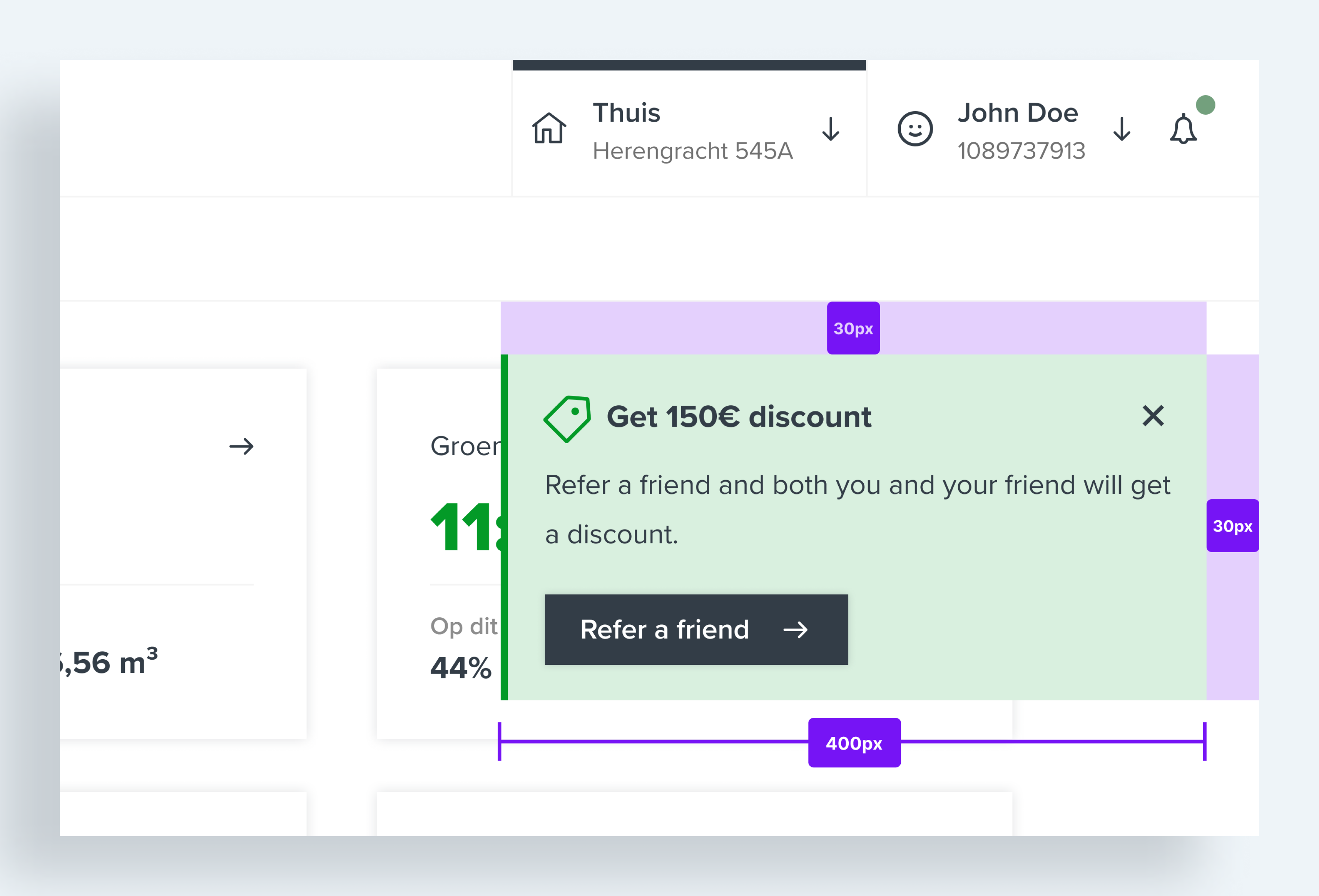The height and width of the screenshot is (896, 1319).
Task: Click the 44% value on the card
Action: [x=461, y=668]
